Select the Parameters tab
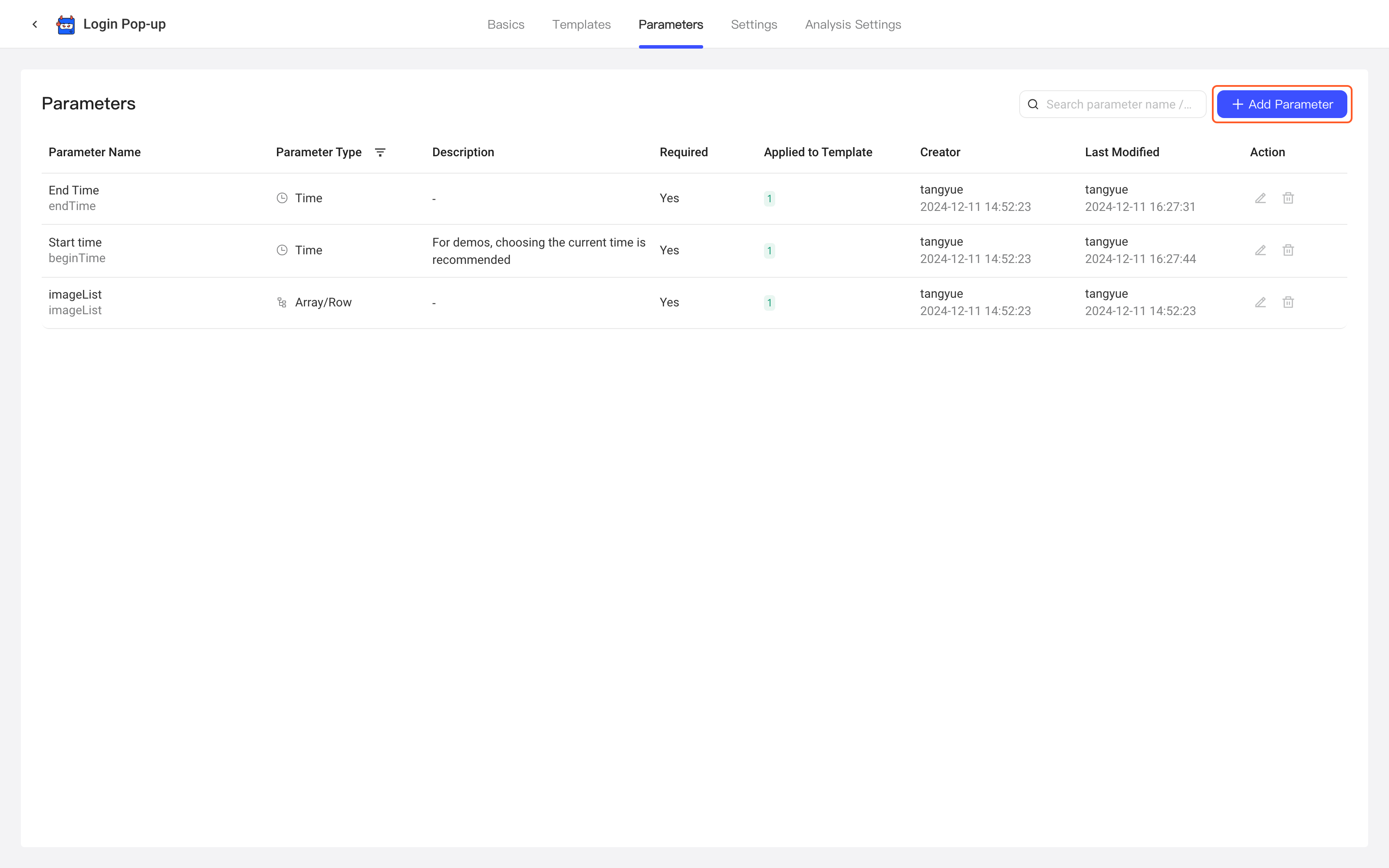The height and width of the screenshot is (868, 1389). point(671,25)
